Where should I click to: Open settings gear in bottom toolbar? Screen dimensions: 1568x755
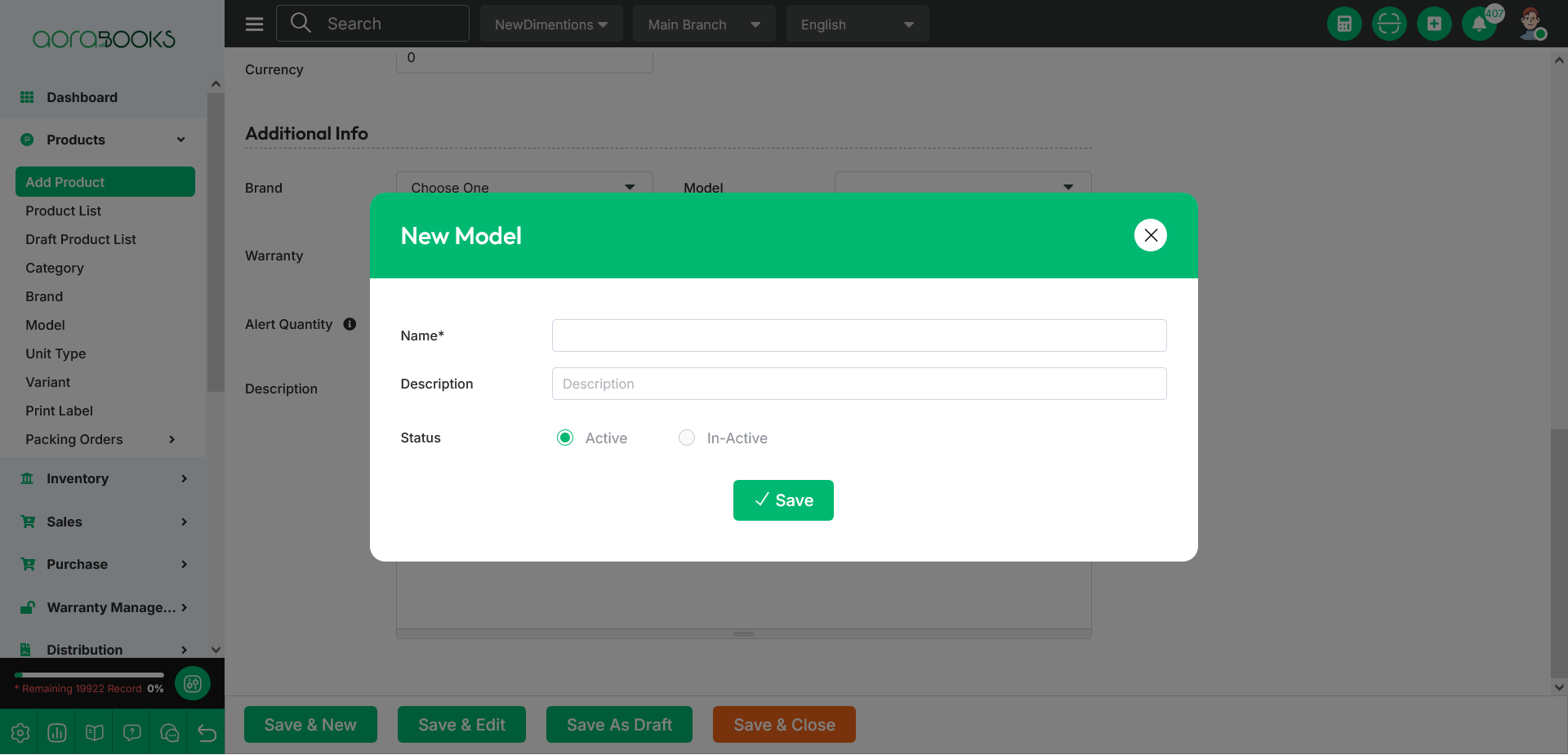pos(20,733)
